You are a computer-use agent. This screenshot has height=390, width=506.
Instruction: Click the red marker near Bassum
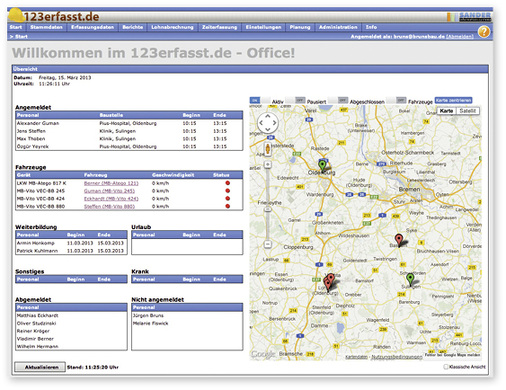coord(399,240)
